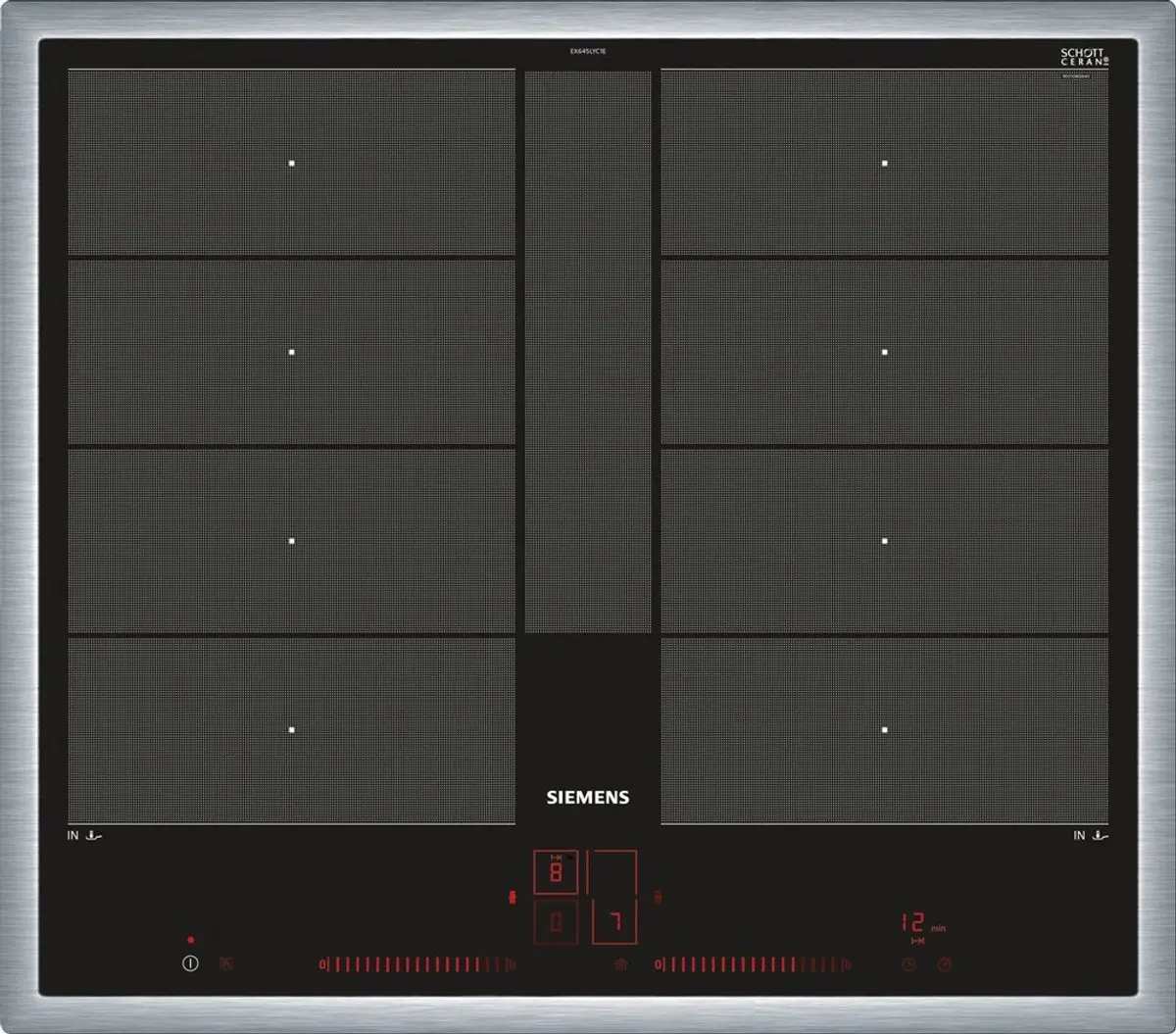This screenshot has width=1176, height=1034.
Task: Tap the right flexZone link symbol
Action: click(x=658, y=897)
